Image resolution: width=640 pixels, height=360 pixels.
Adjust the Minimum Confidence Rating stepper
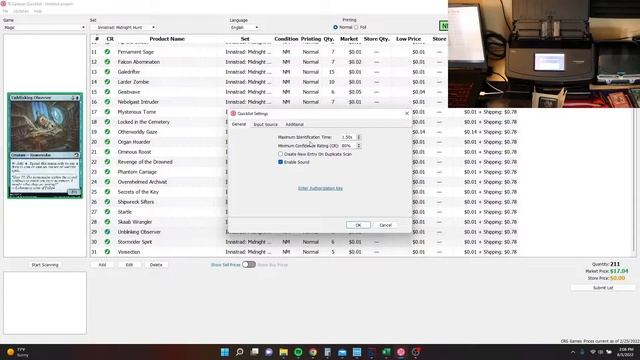(x=359, y=146)
